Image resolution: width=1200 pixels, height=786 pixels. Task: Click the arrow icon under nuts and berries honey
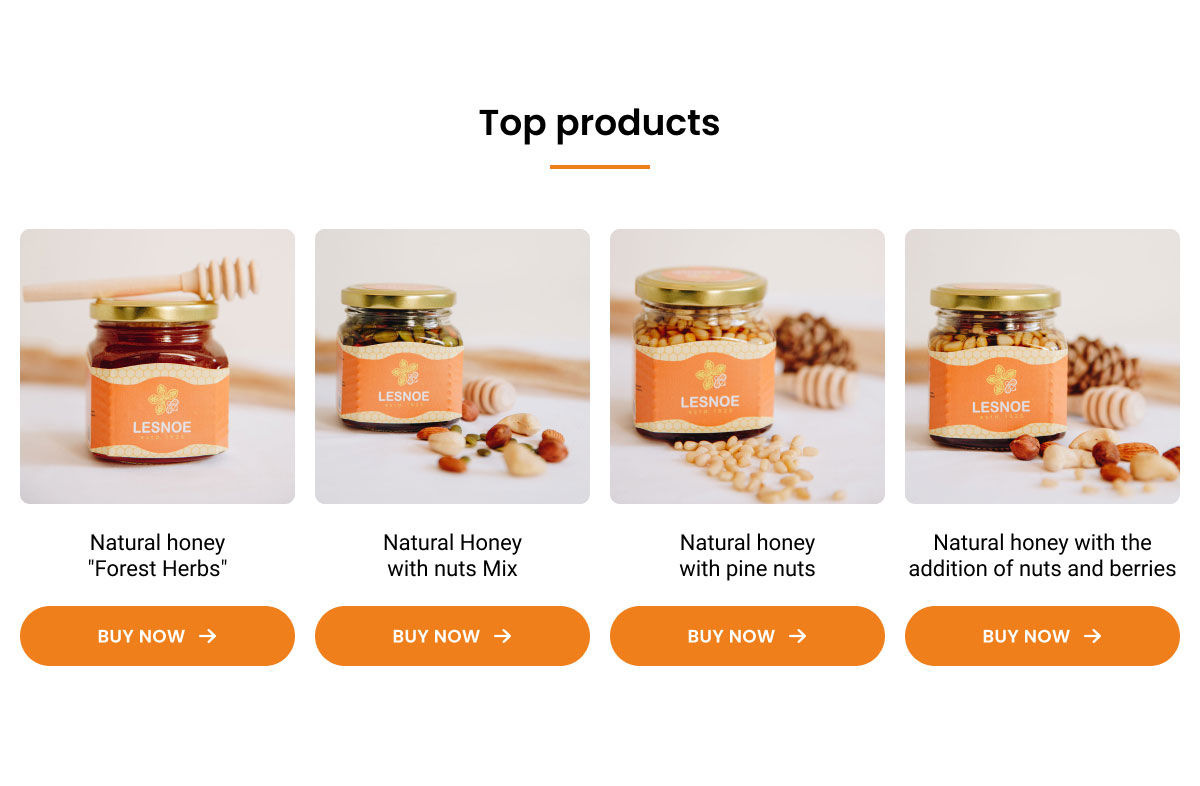[1092, 636]
